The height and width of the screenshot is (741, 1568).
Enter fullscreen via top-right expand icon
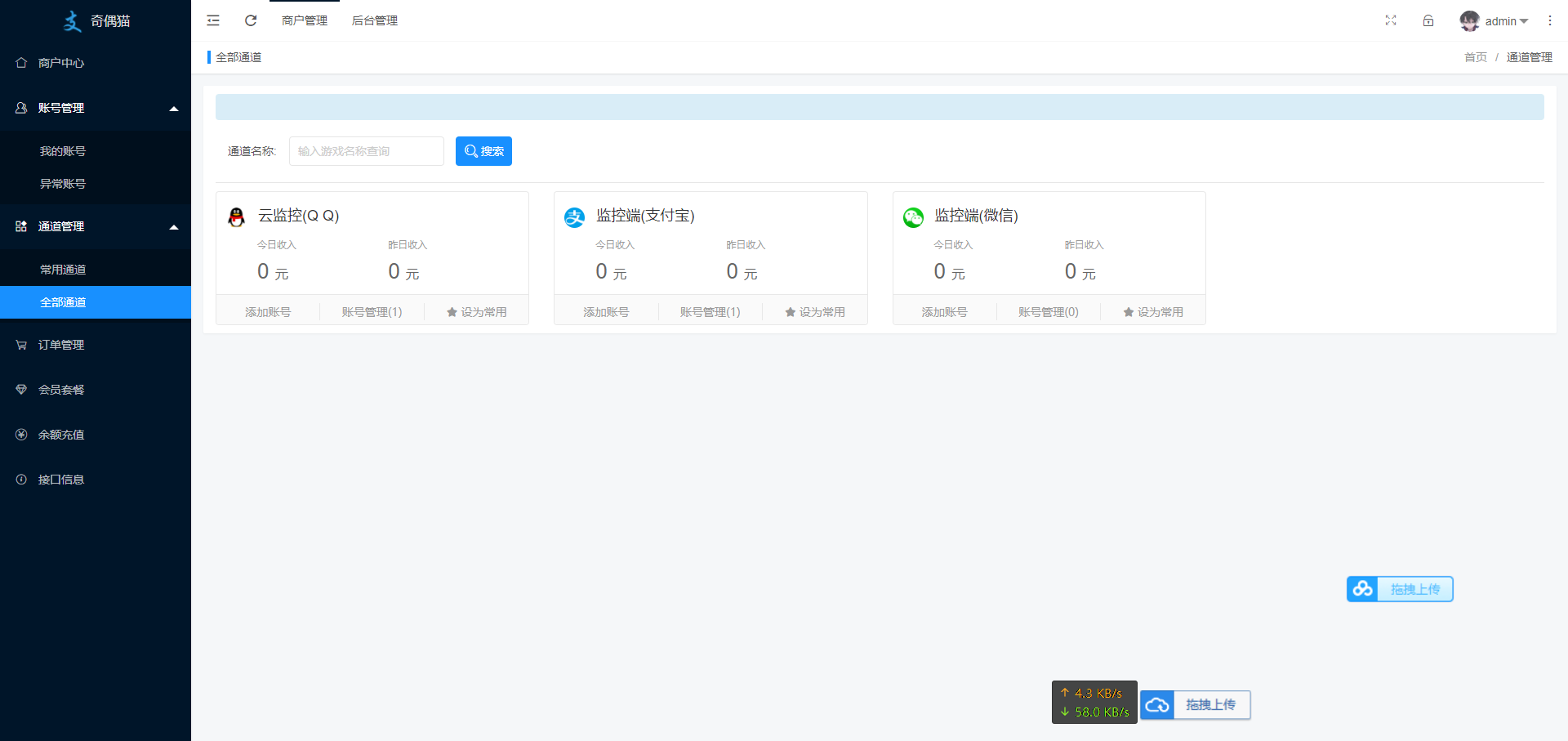[x=1391, y=20]
